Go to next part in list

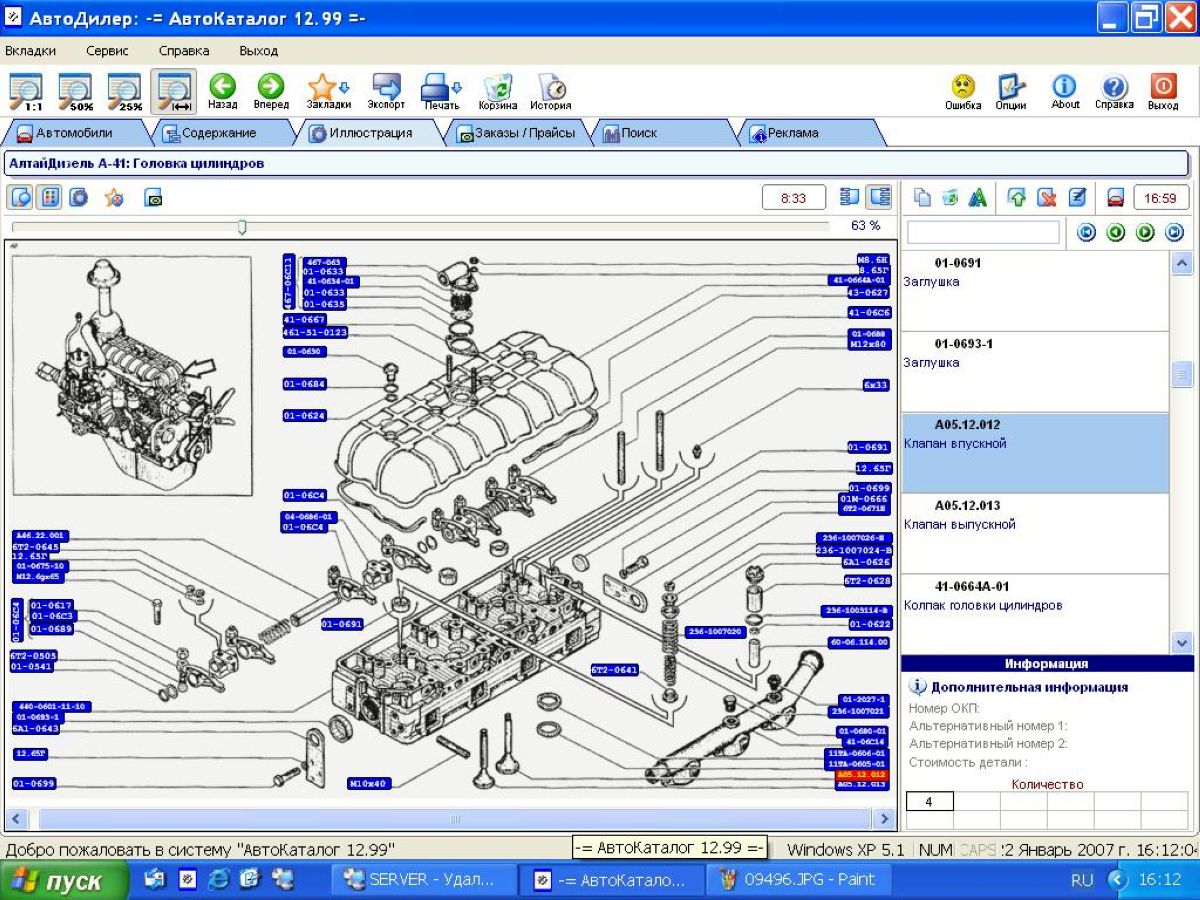pos(1145,233)
